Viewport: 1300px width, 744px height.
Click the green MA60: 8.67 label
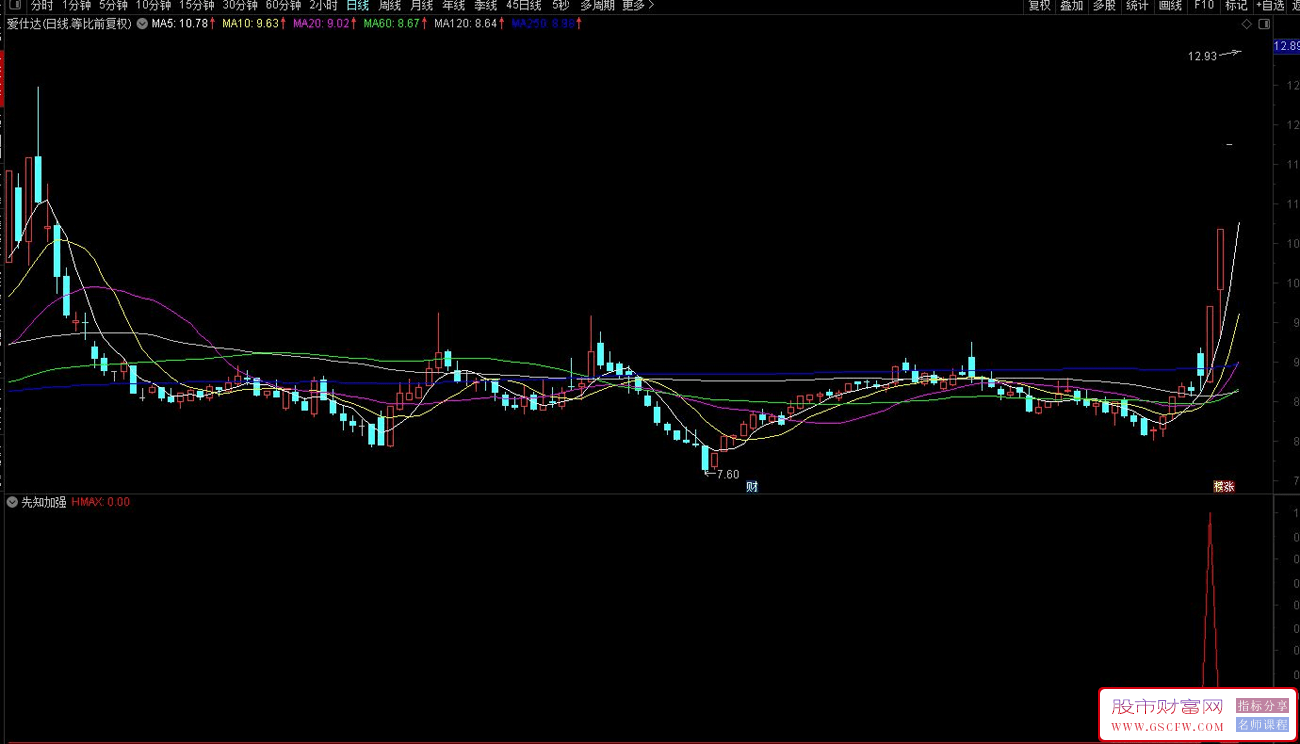392,23
